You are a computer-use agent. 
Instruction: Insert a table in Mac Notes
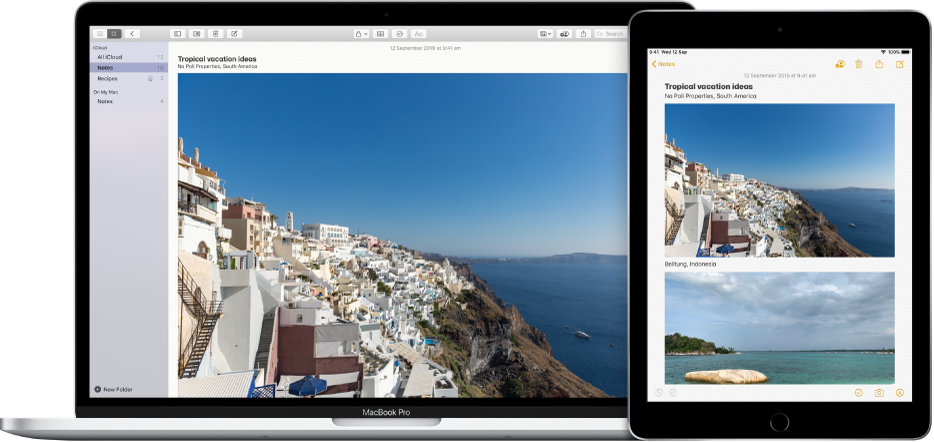point(381,34)
